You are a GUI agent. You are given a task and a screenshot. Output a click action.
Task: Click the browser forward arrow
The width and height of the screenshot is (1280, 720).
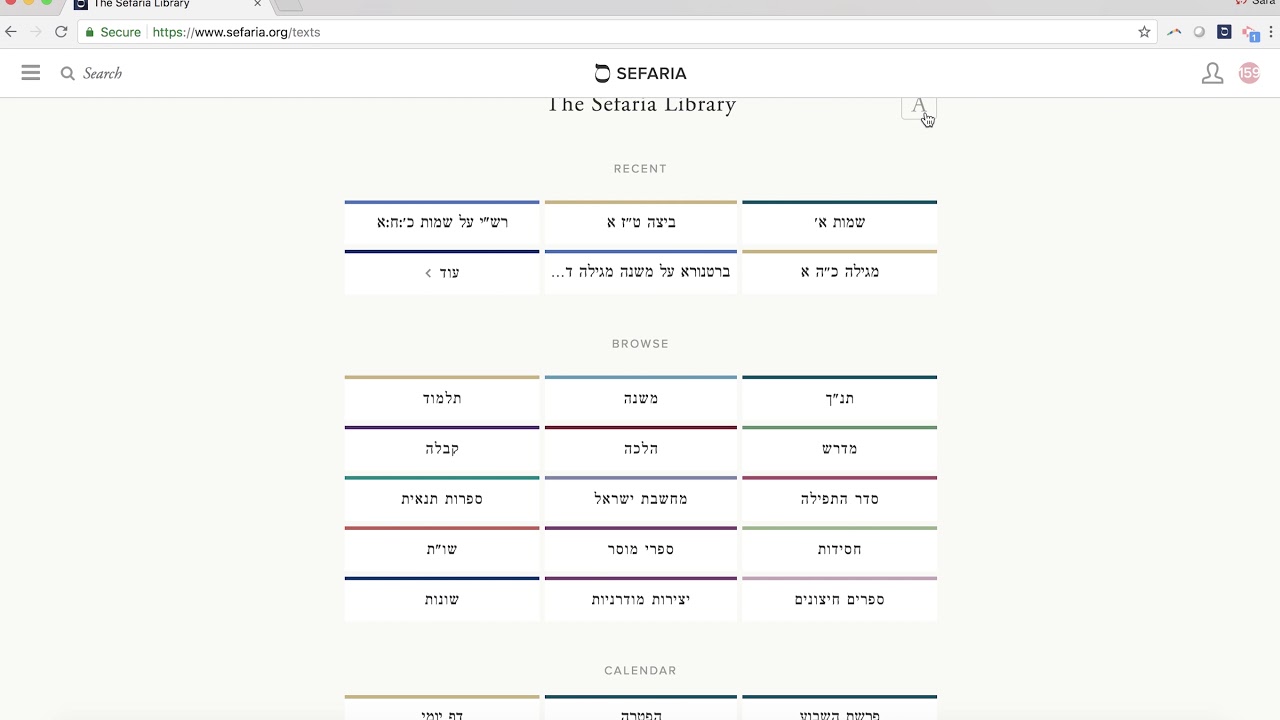36,32
